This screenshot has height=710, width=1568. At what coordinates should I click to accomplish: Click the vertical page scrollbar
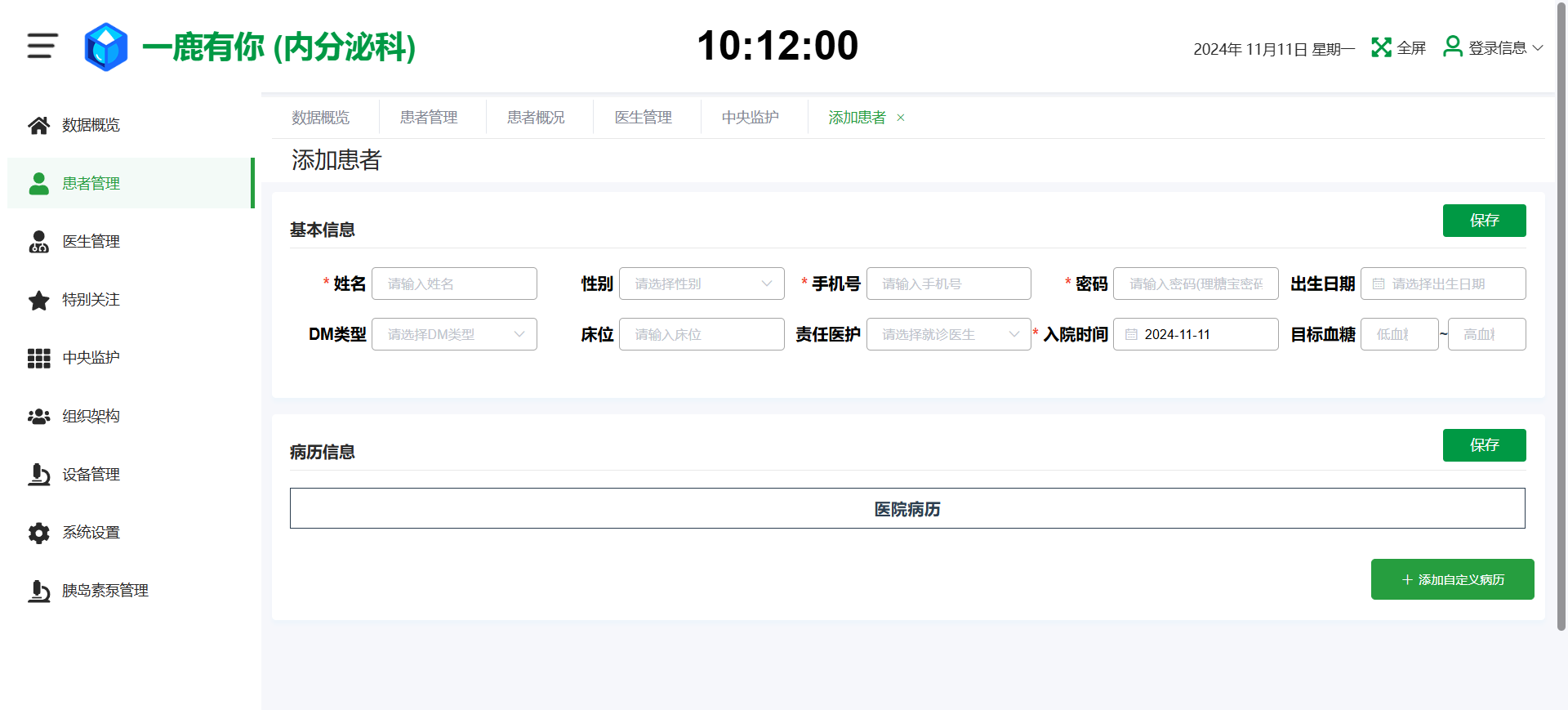(1561, 315)
